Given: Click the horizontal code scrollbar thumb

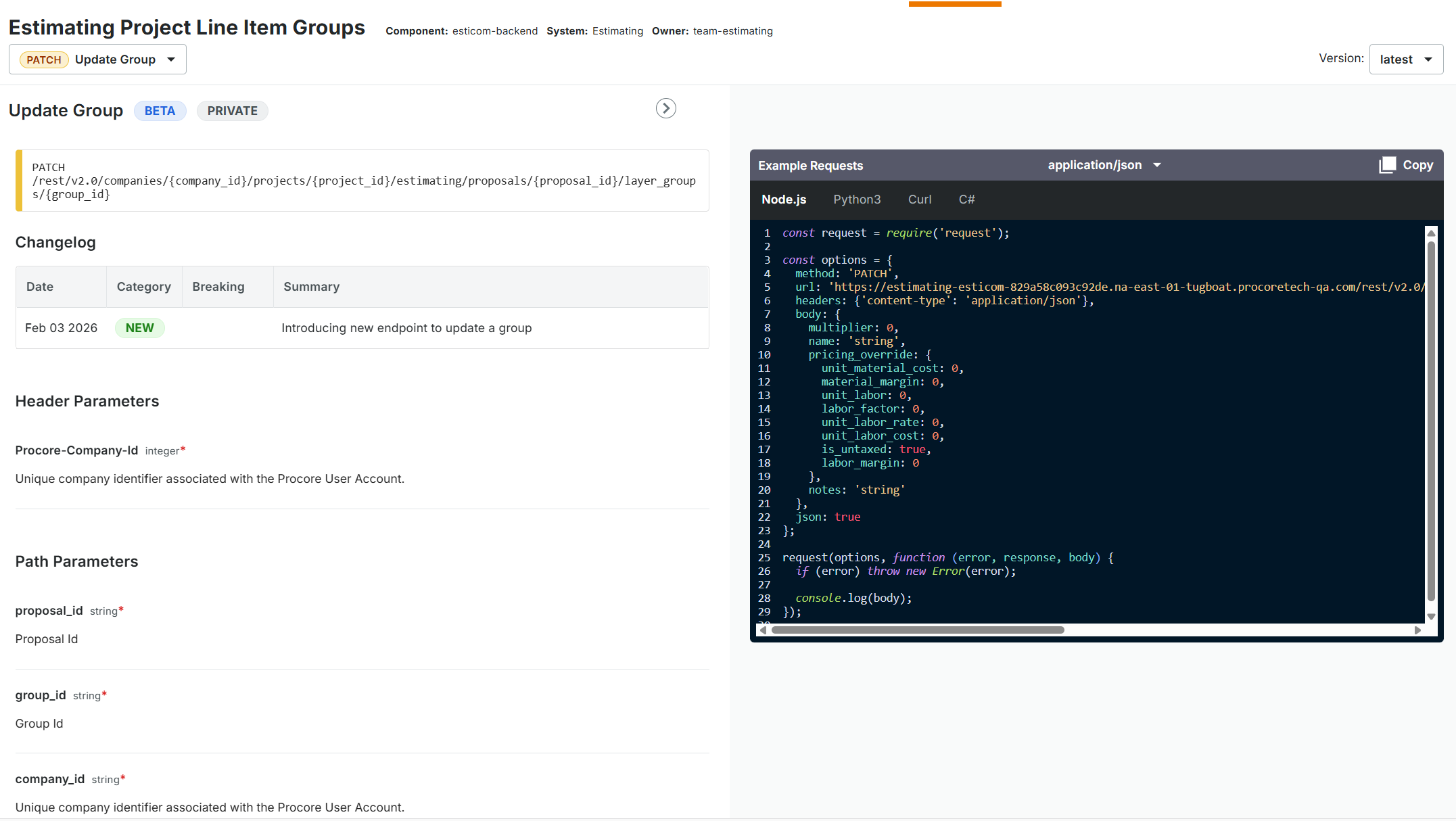Looking at the screenshot, I should (x=917, y=630).
